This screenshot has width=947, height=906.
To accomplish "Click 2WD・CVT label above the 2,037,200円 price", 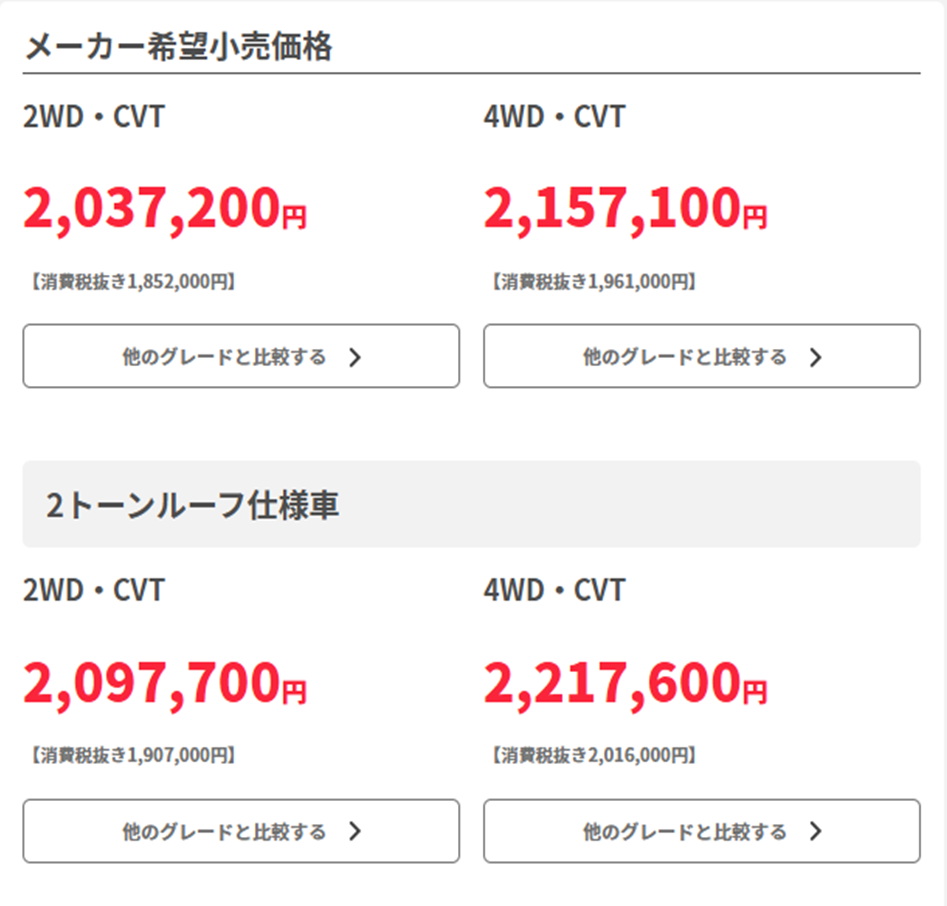I will point(94,117).
